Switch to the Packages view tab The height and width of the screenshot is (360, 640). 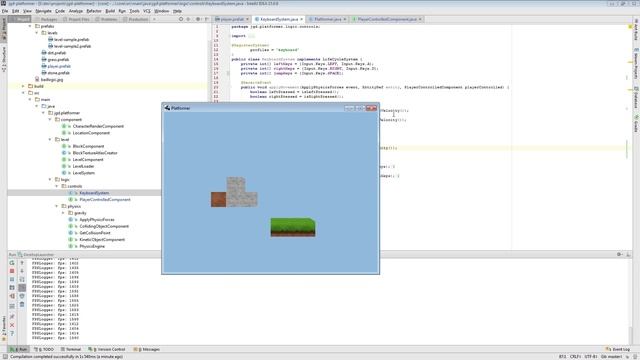47,19
